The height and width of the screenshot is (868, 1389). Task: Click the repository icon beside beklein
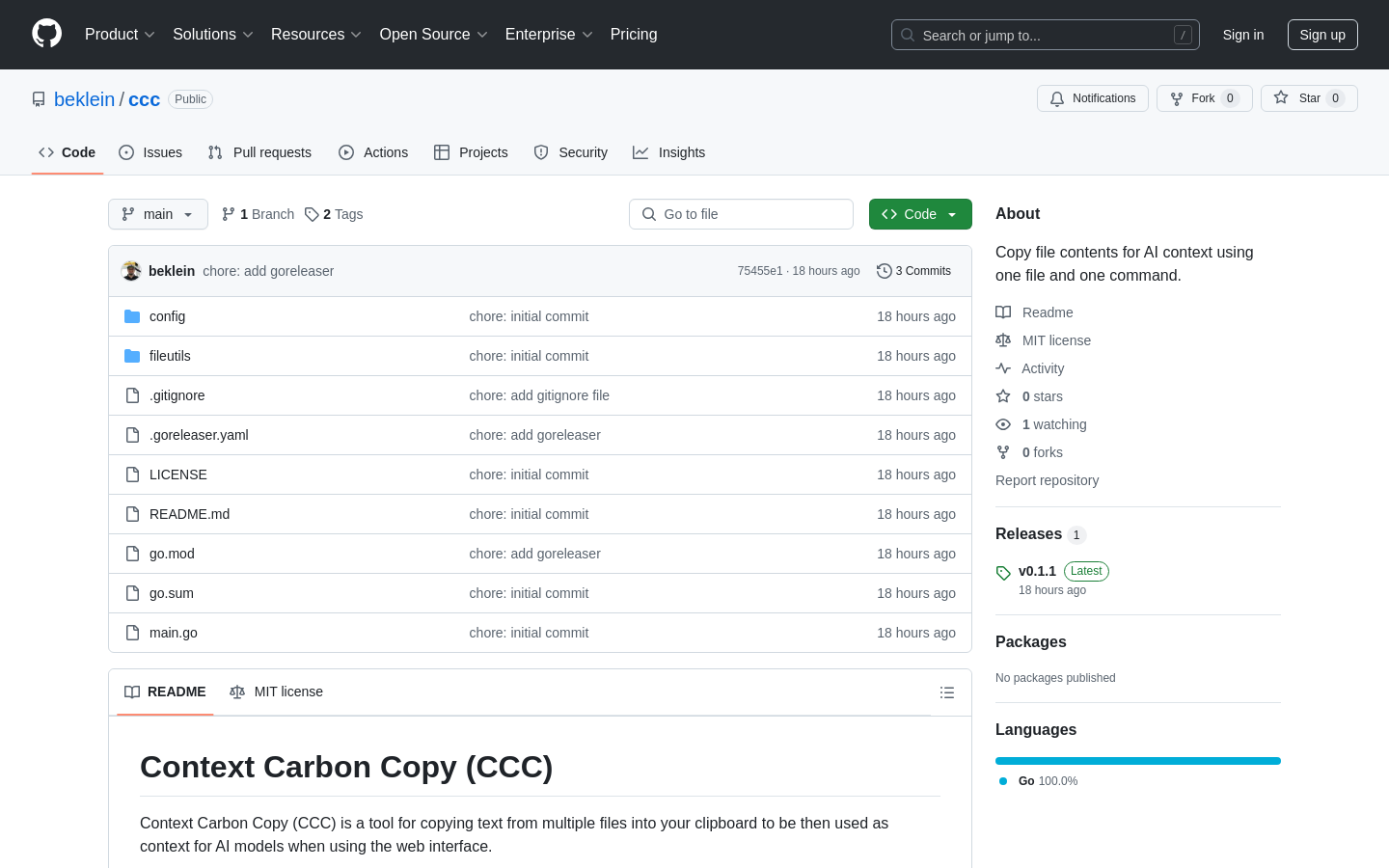pos(39,99)
